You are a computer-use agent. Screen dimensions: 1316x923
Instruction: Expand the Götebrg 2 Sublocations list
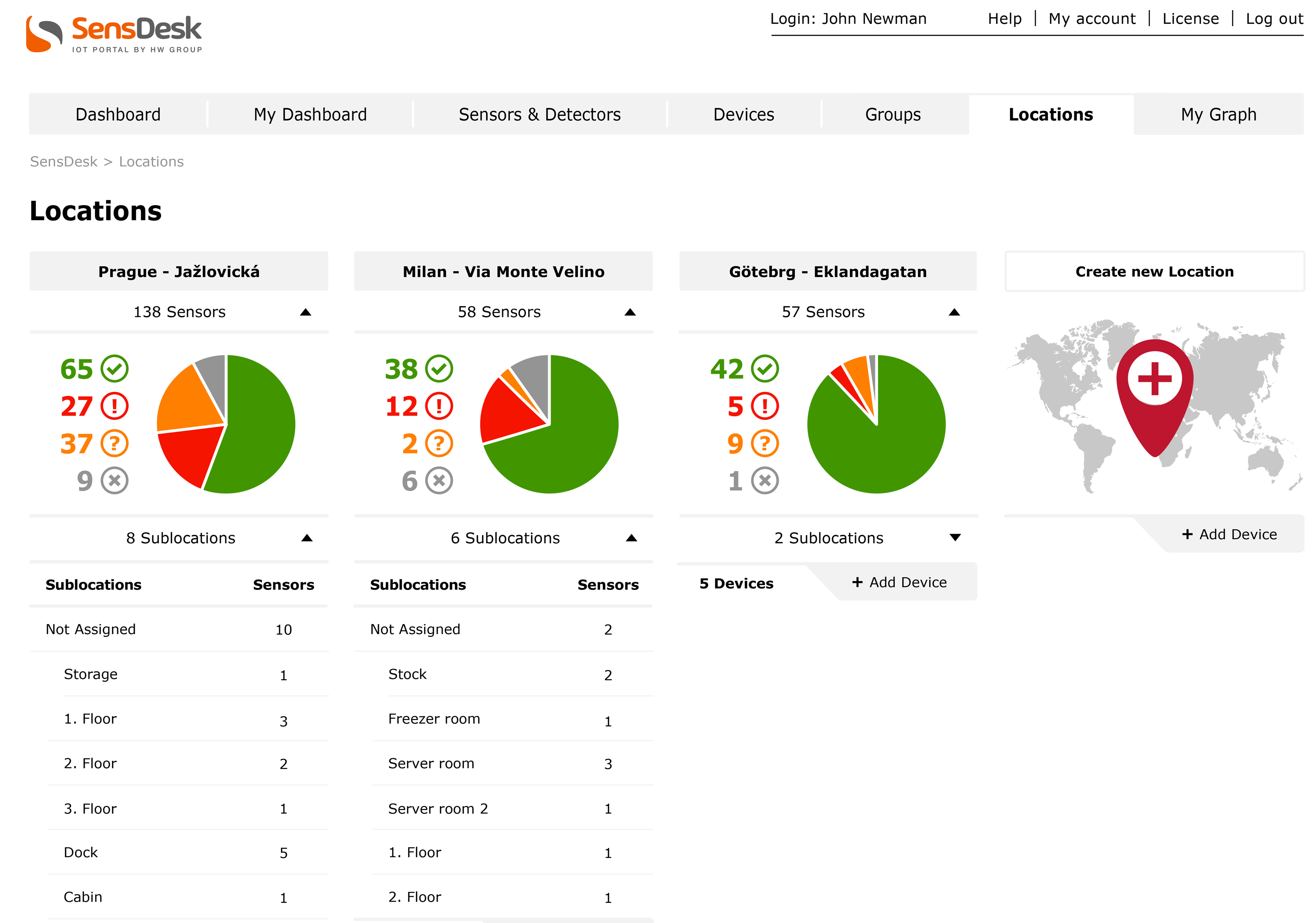coord(955,538)
